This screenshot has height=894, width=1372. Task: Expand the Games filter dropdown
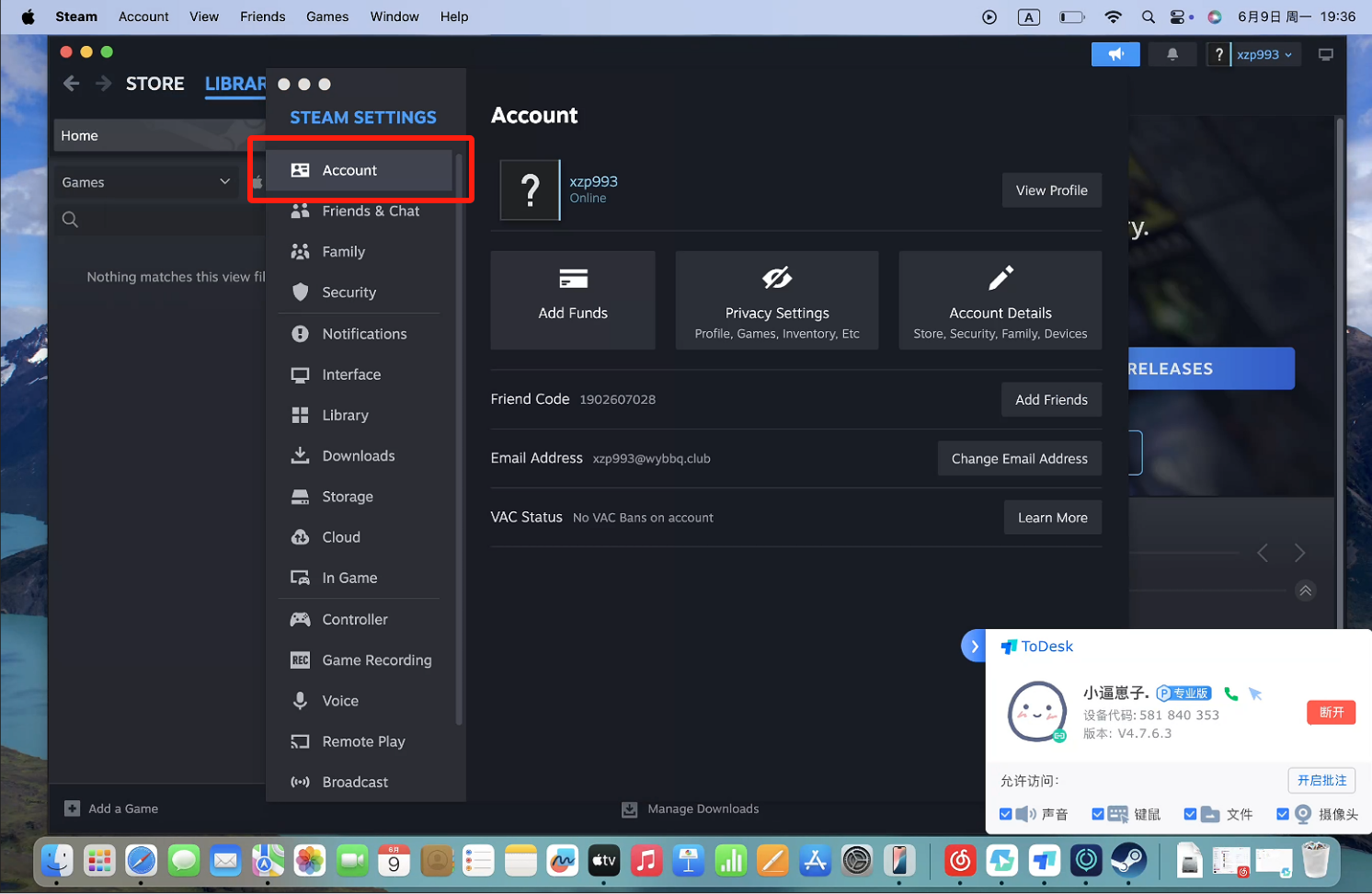click(x=147, y=182)
